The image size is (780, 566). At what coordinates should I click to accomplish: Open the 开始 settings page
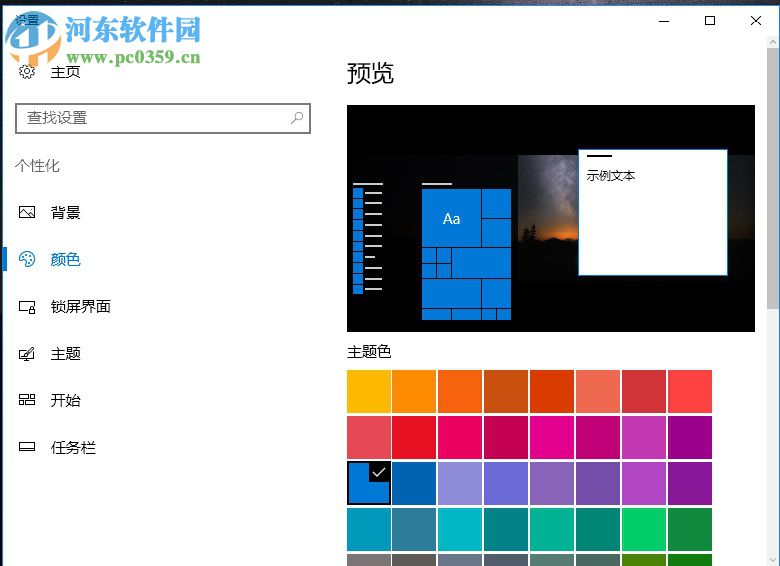point(65,400)
